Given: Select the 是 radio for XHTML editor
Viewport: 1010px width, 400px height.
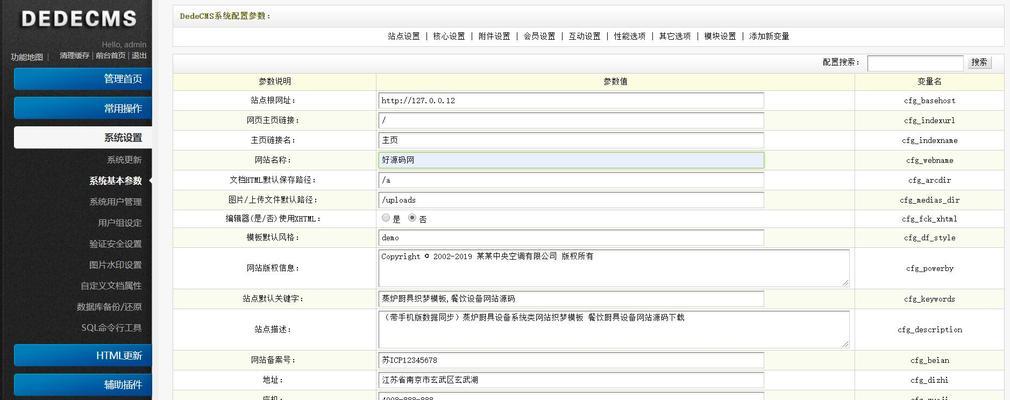Looking at the screenshot, I should click(x=386, y=218).
